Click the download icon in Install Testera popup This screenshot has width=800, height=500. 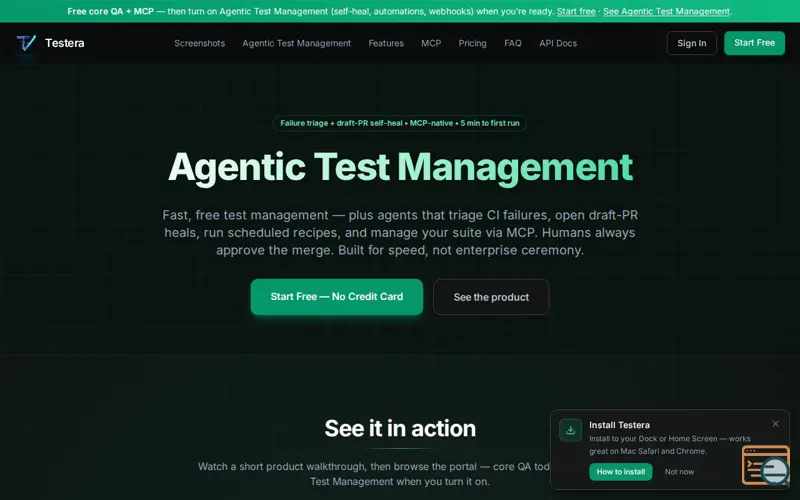point(570,430)
